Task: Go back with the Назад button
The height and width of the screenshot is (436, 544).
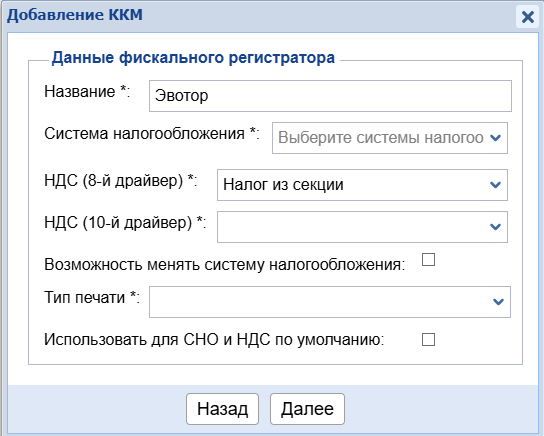Action: coord(222,409)
